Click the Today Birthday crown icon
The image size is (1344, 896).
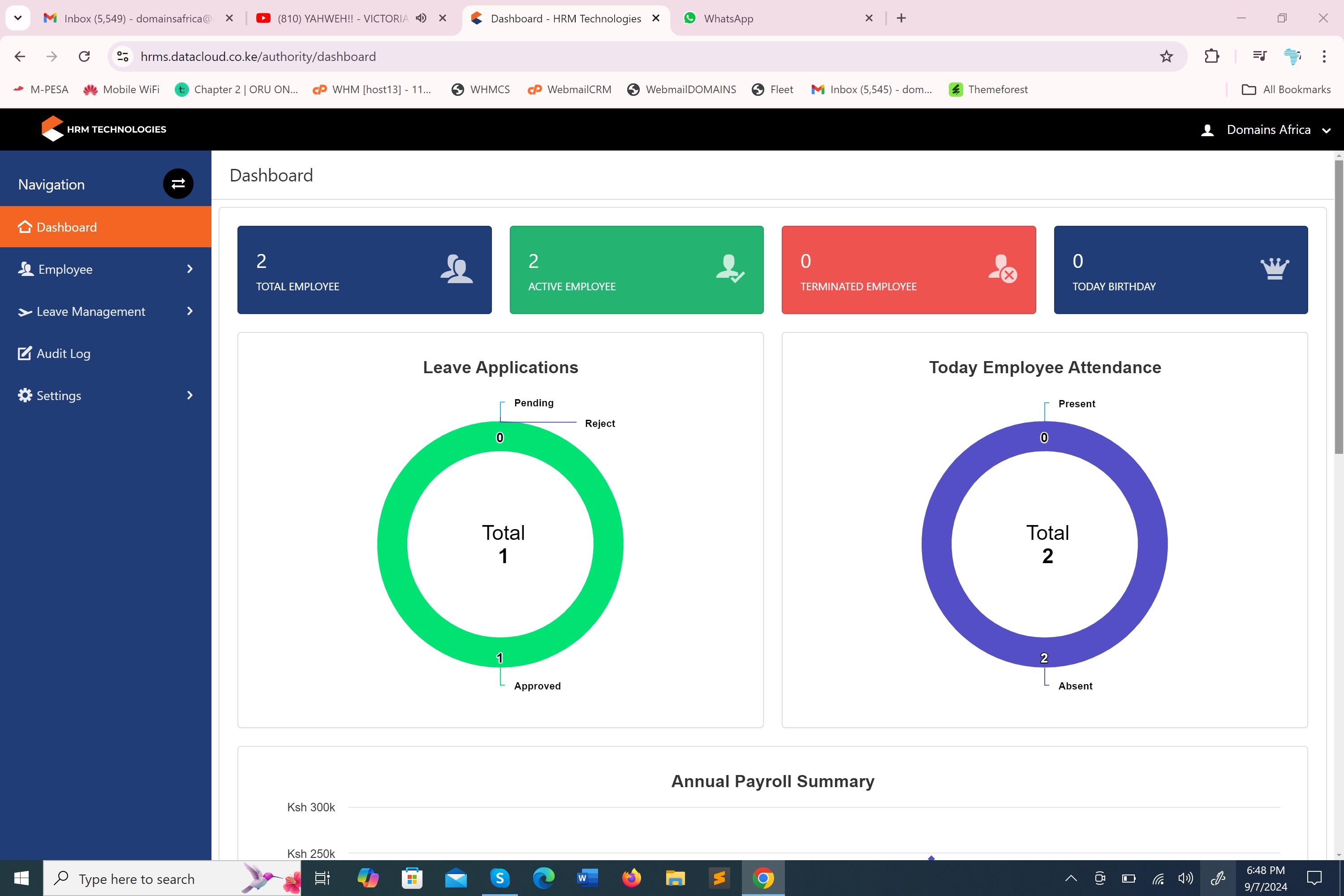pos(1274,268)
